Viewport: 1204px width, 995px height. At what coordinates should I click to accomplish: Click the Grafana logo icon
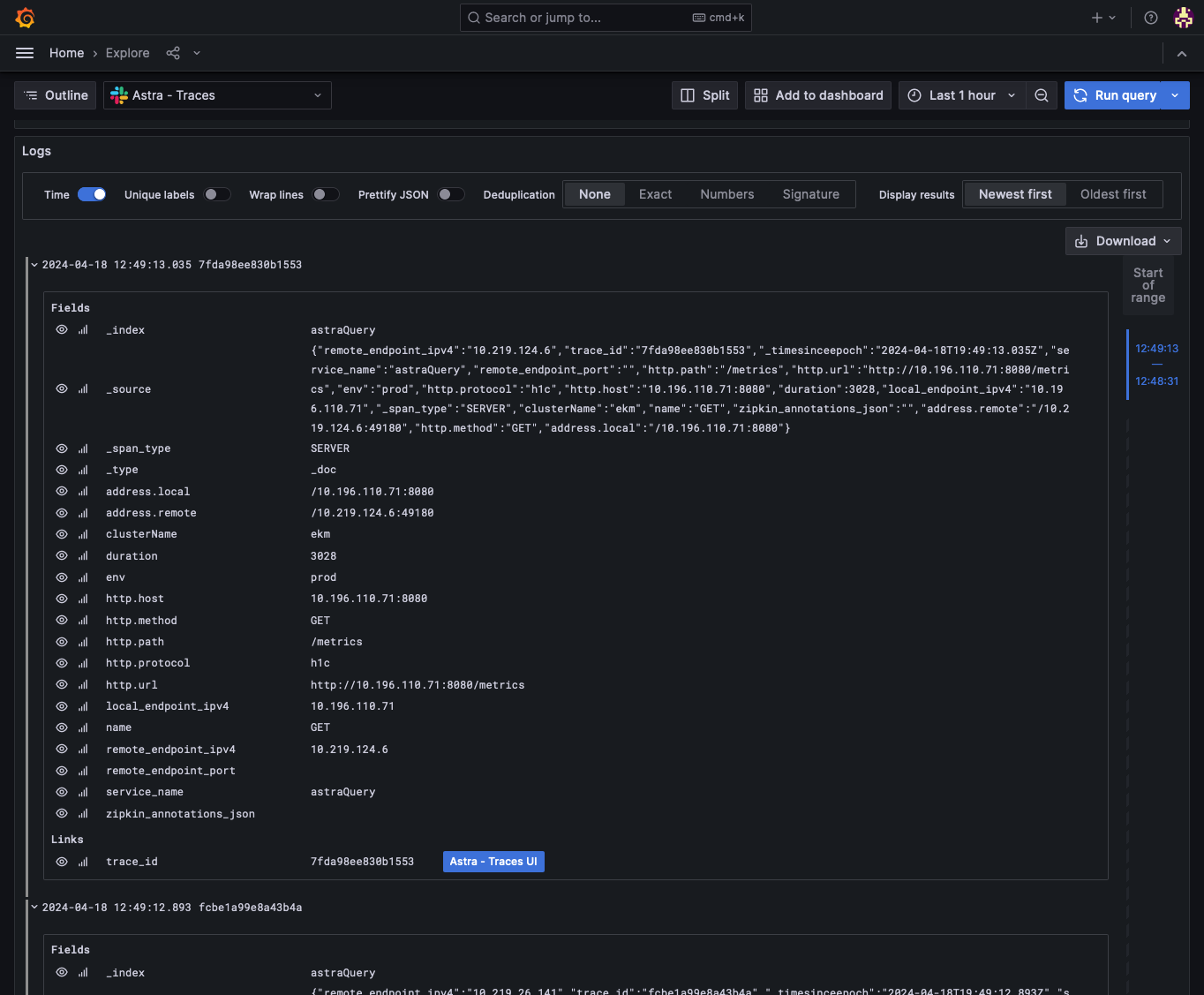[x=25, y=18]
